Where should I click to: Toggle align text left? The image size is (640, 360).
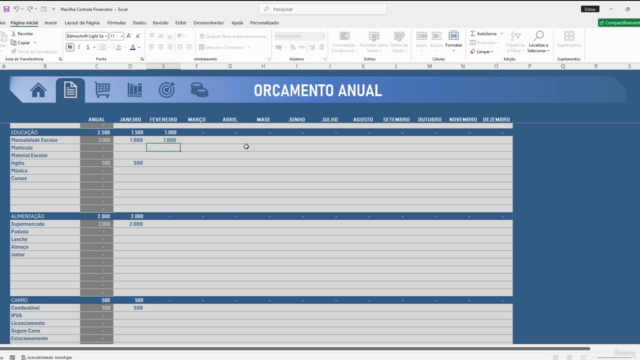pos(151,47)
